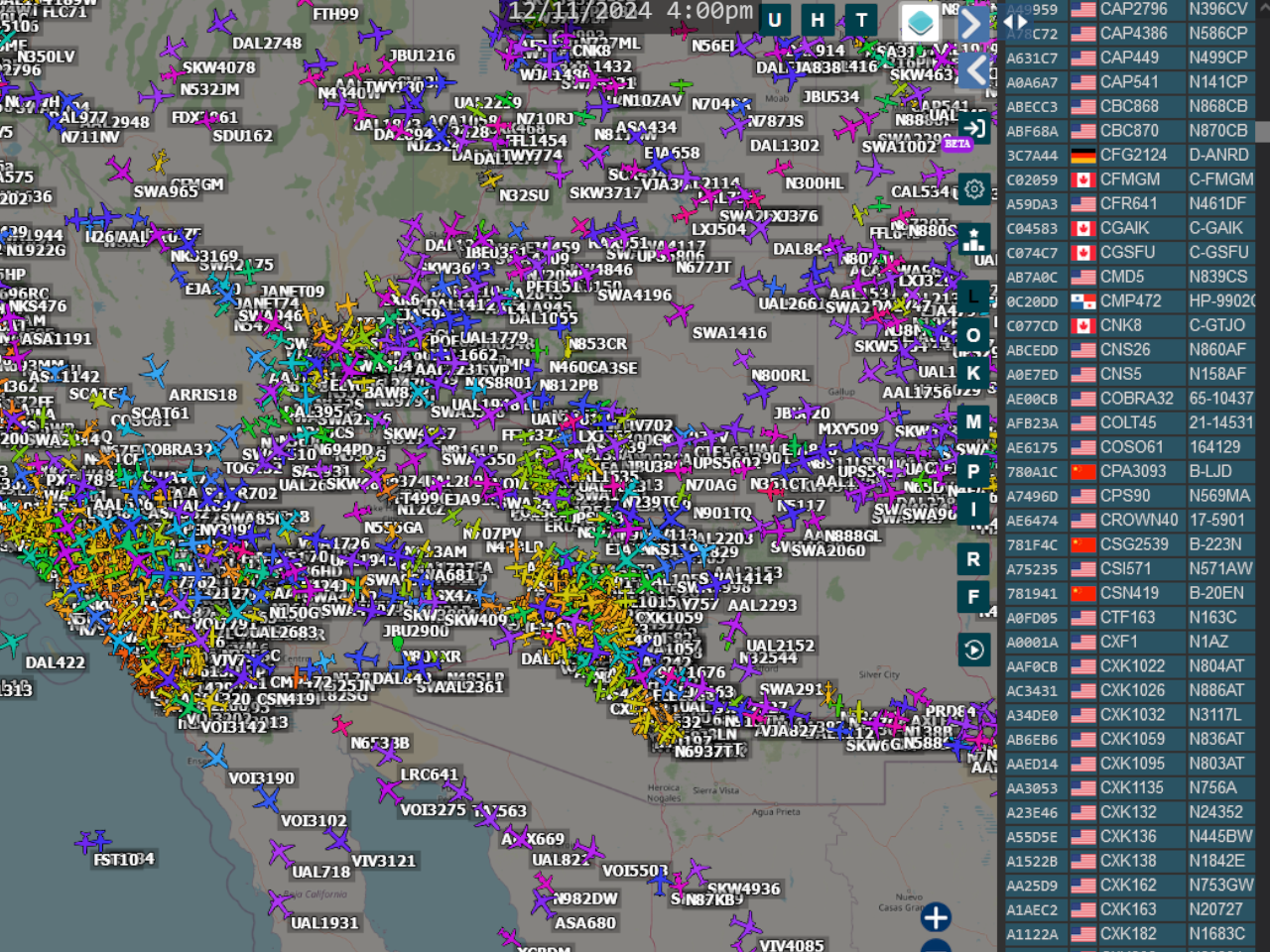Click the BETA badge
The image size is (1270, 952).
[957, 144]
